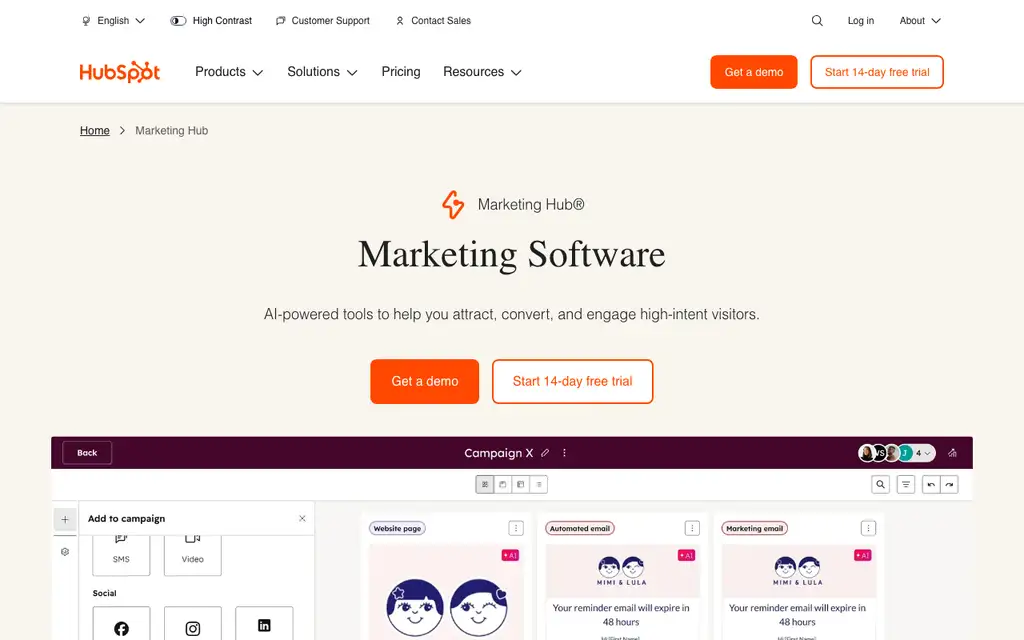Screen dimensions: 1024x640
Task: Expand the Products menu
Action: click(x=229, y=72)
